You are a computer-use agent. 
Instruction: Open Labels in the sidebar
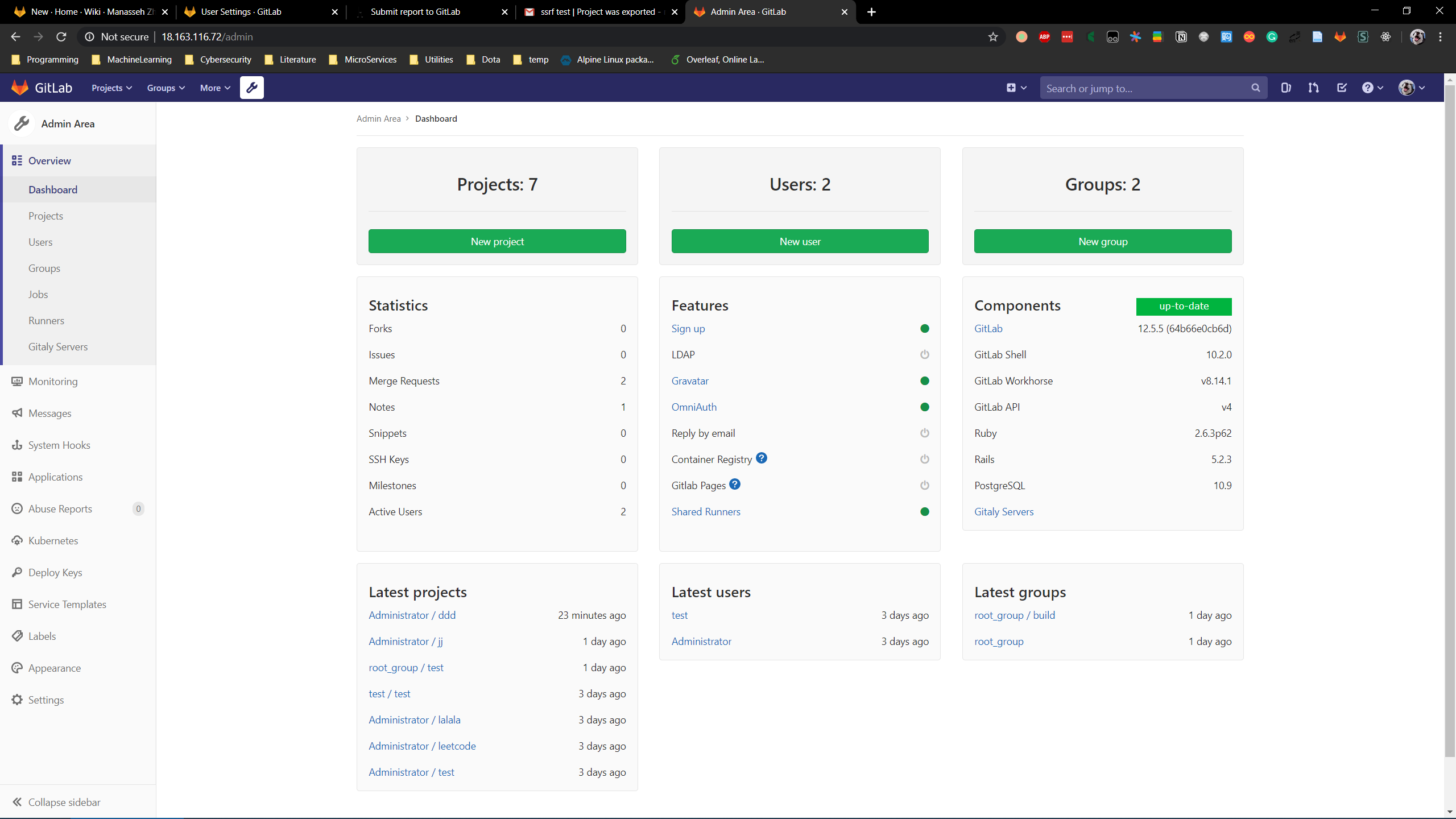click(x=78, y=636)
